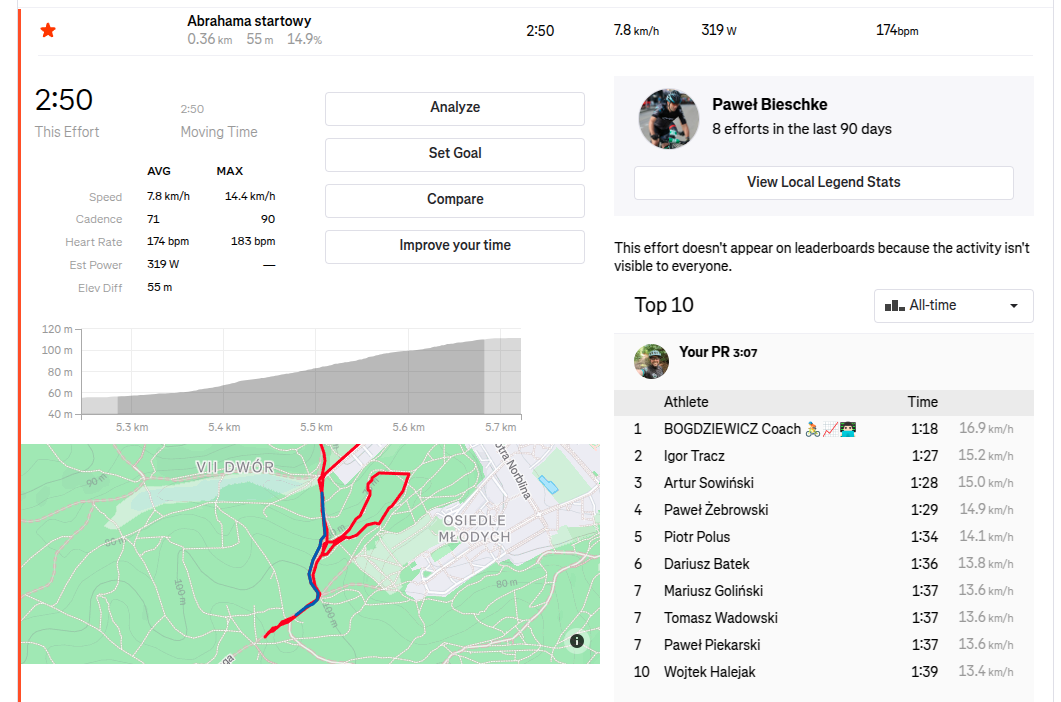Image resolution: width=1061 pixels, height=702 pixels.
Task: Open the All-time leaderboard filter dropdown
Action: [x=953, y=306]
